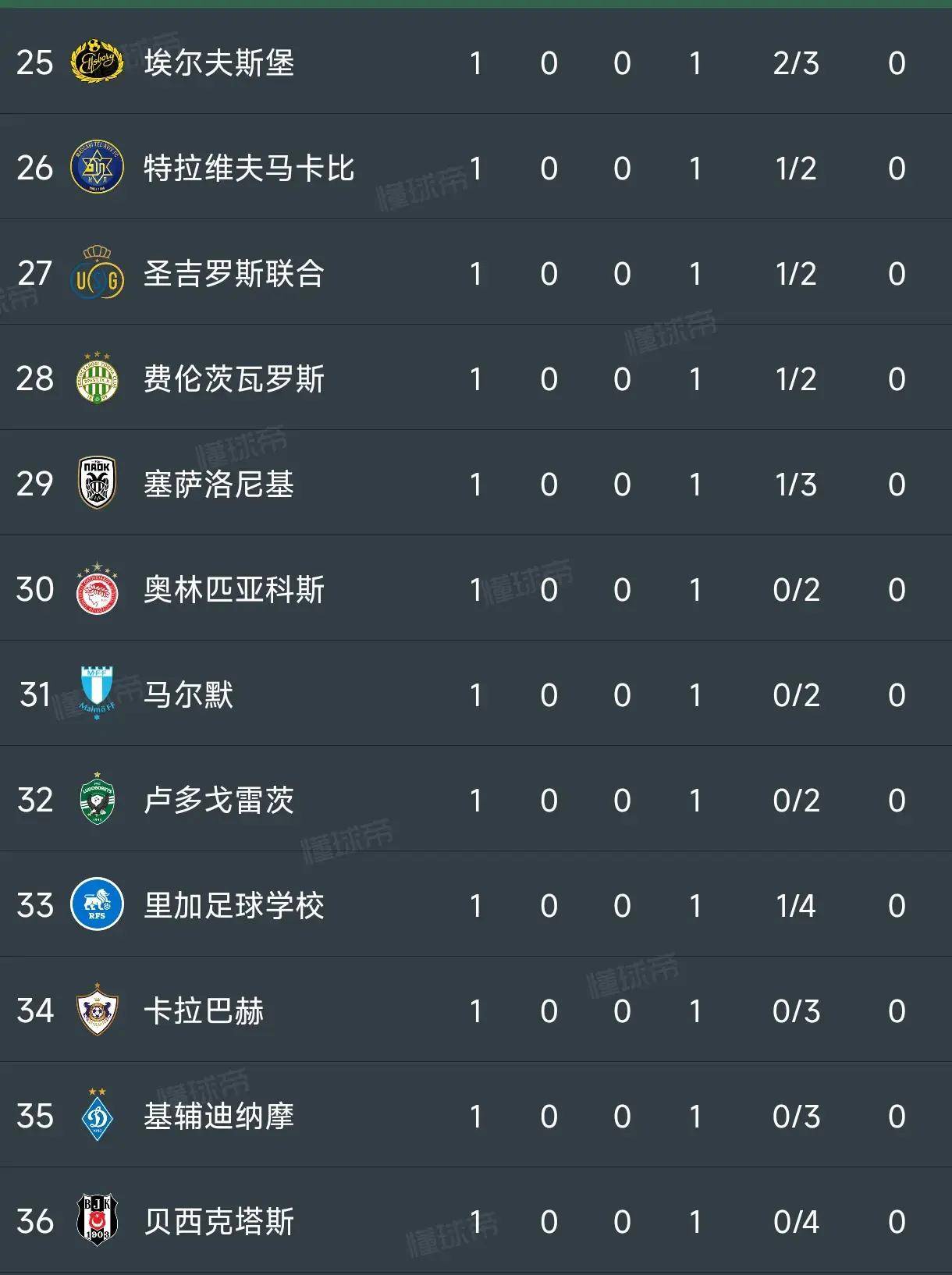Click the PAOK black eagle crest
This screenshot has width=952, height=1275.
pyautogui.click(x=97, y=484)
